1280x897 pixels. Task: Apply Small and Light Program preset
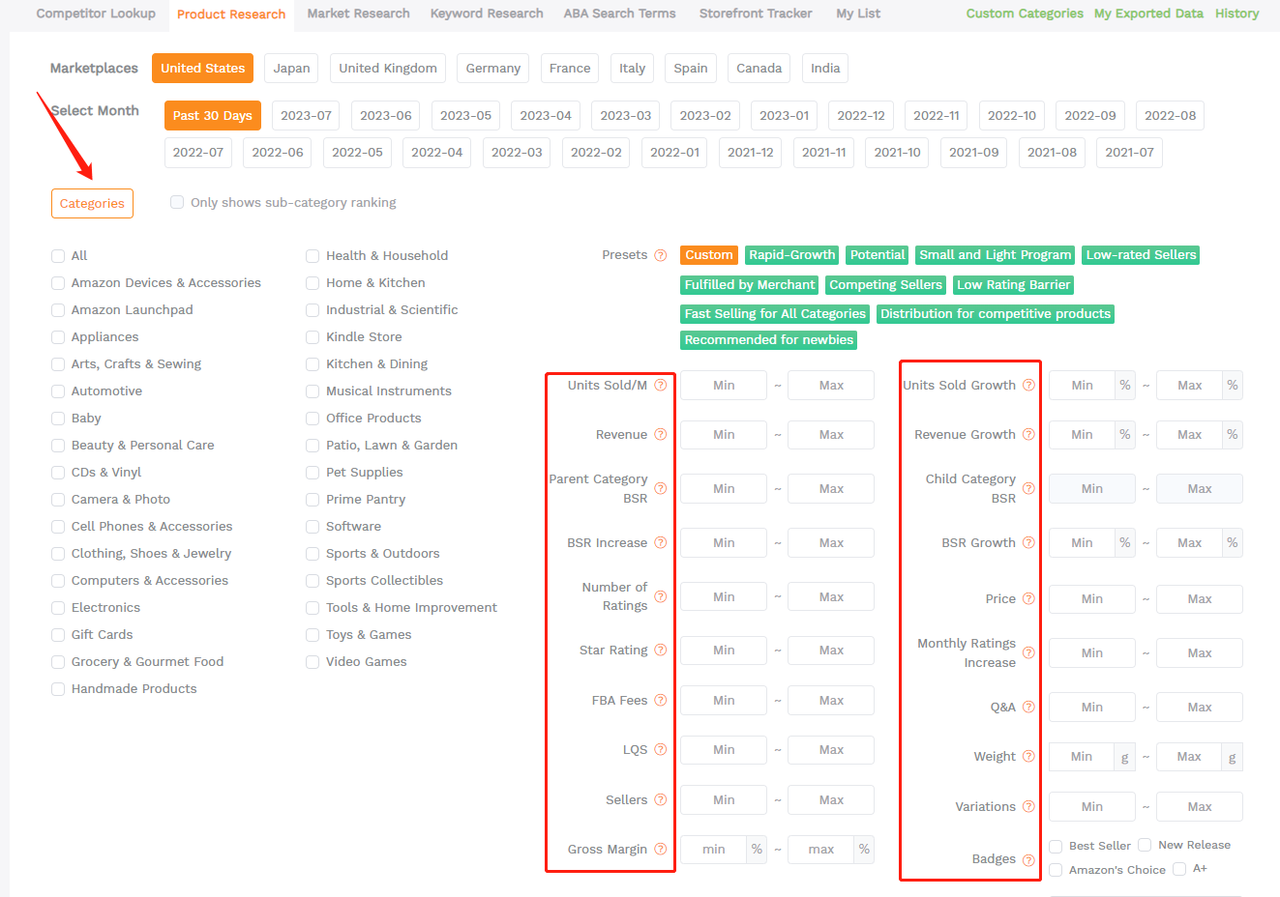coord(995,255)
